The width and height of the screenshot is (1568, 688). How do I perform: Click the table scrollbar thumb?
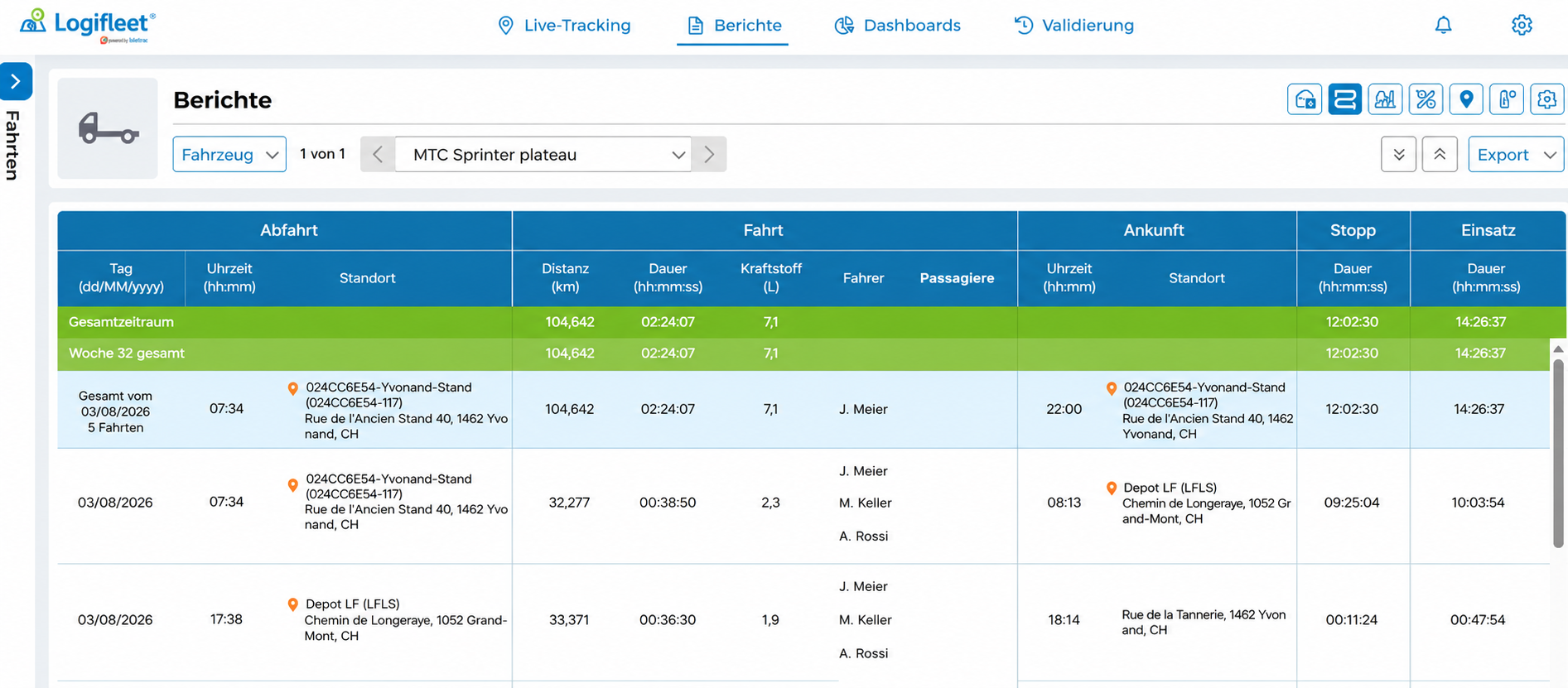click(x=1557, y=453)
